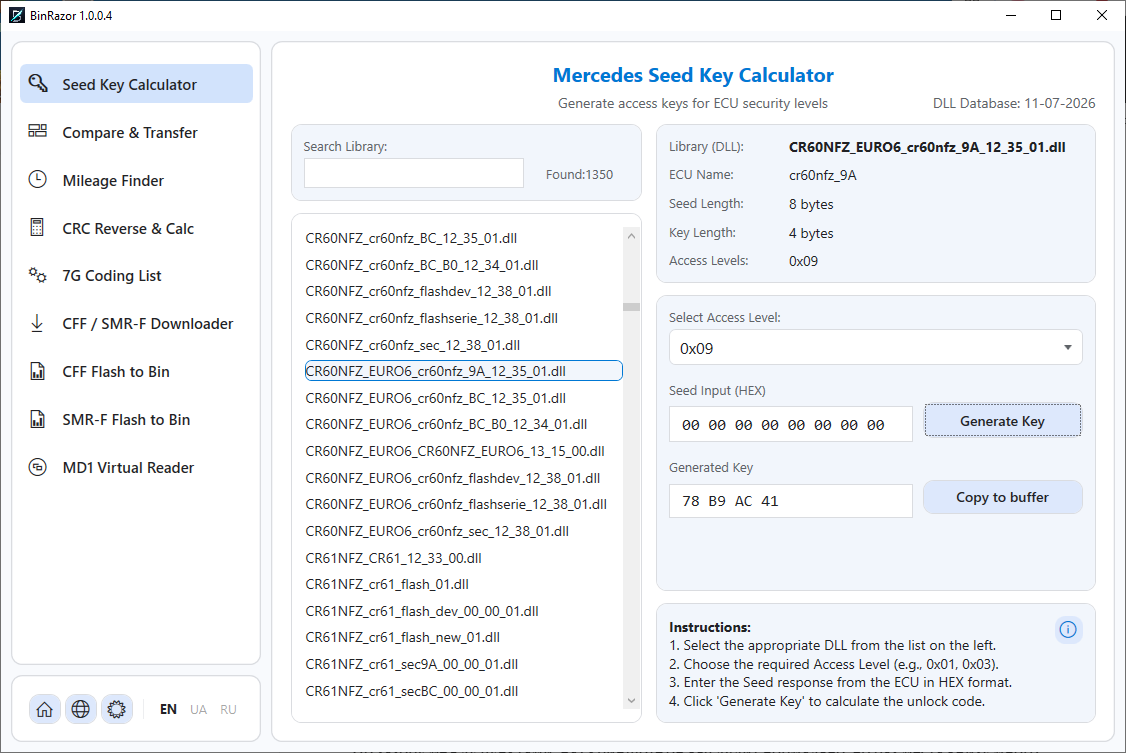Screen dimensions: 1126x753
Task: Open the Compare & Transfer section
Action: (x=136, y=132)
